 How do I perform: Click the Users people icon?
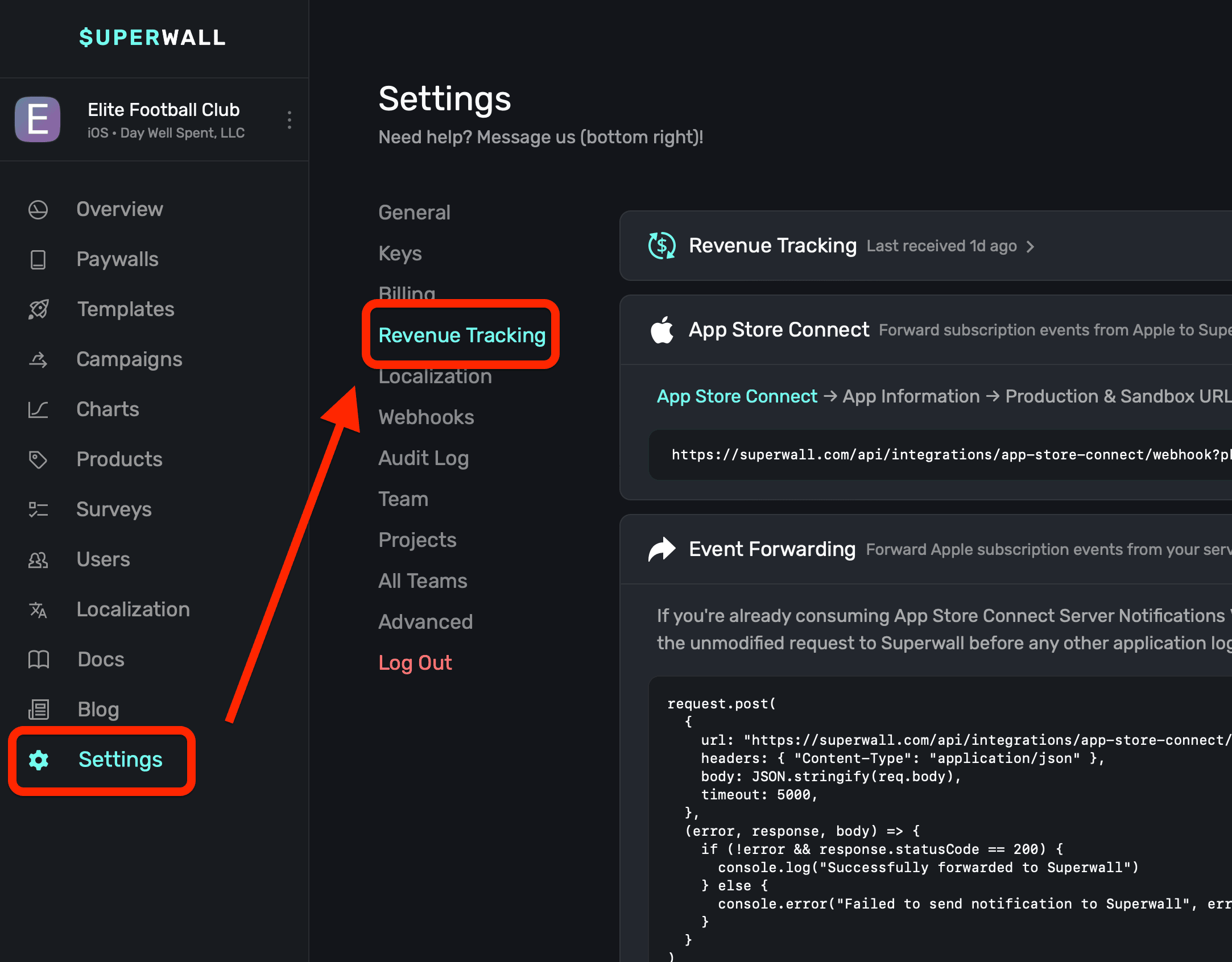tap(38, 560)
